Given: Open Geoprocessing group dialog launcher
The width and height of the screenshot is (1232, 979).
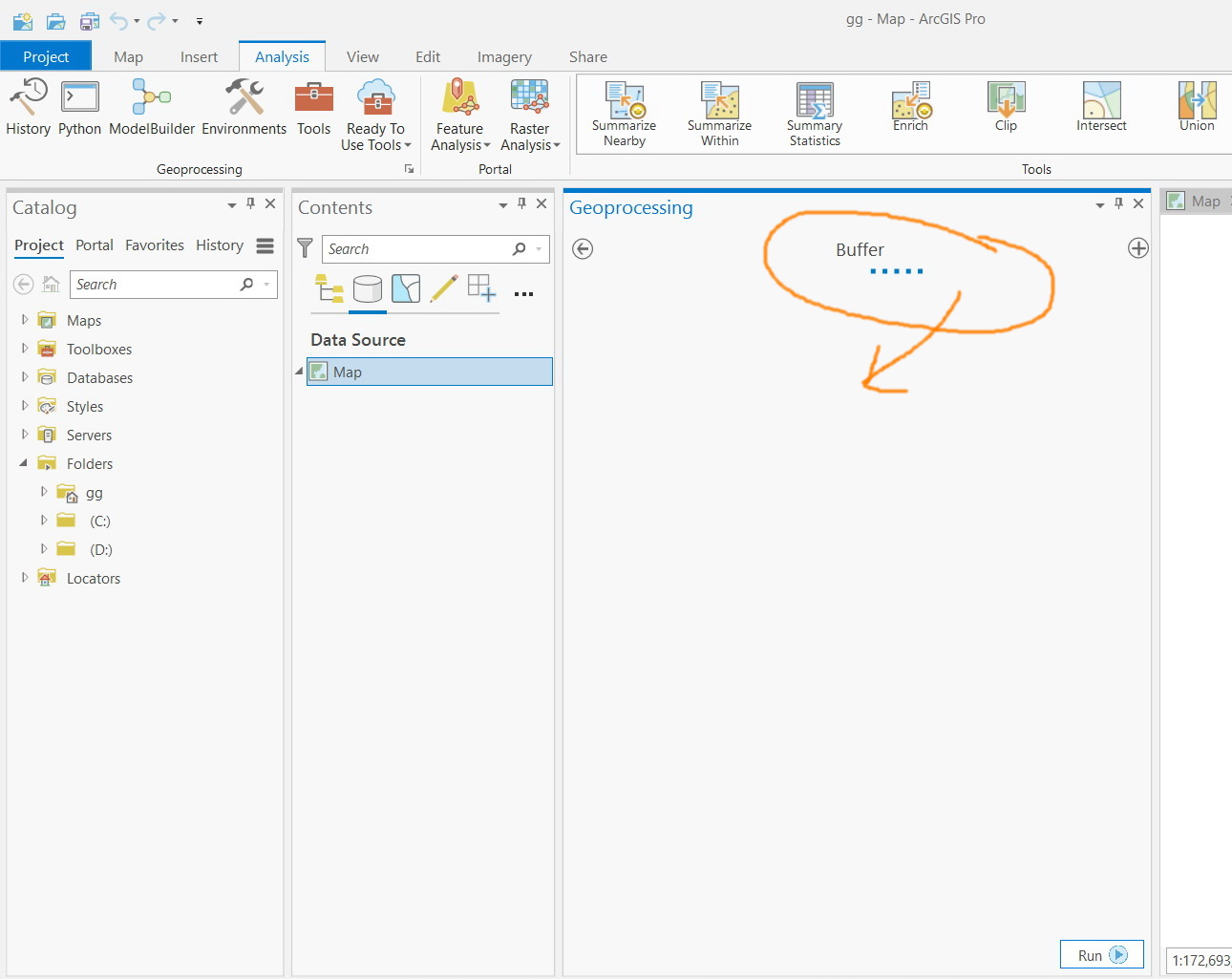Looking at the screenshot, I should click(409, 169).
